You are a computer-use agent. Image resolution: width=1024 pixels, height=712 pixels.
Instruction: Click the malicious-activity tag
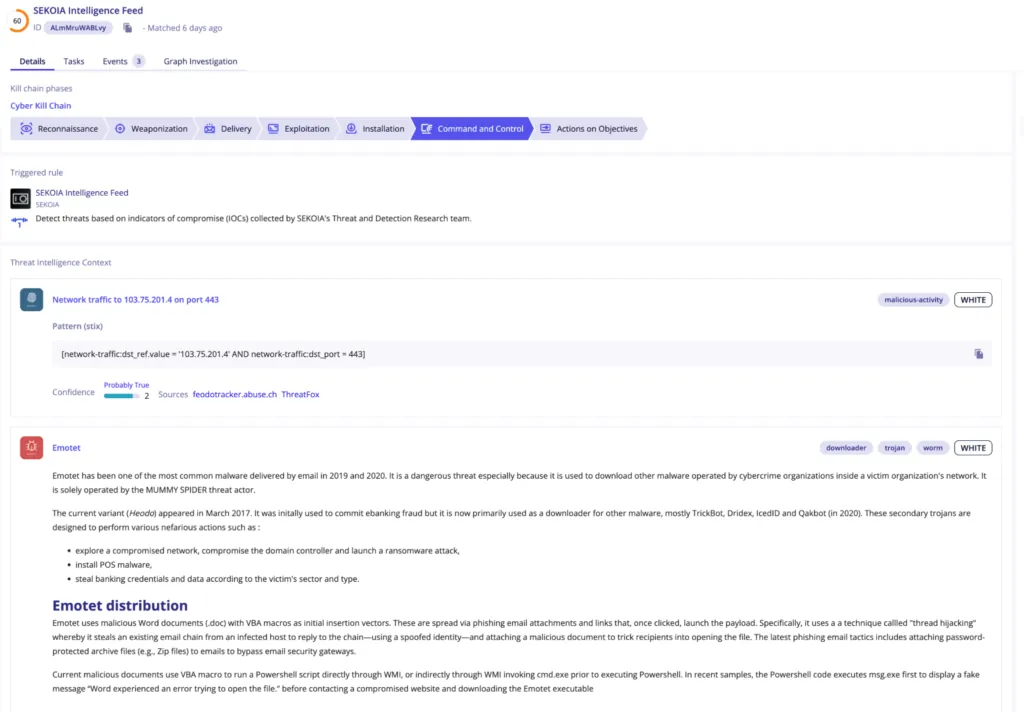click(x=913, y=300)
